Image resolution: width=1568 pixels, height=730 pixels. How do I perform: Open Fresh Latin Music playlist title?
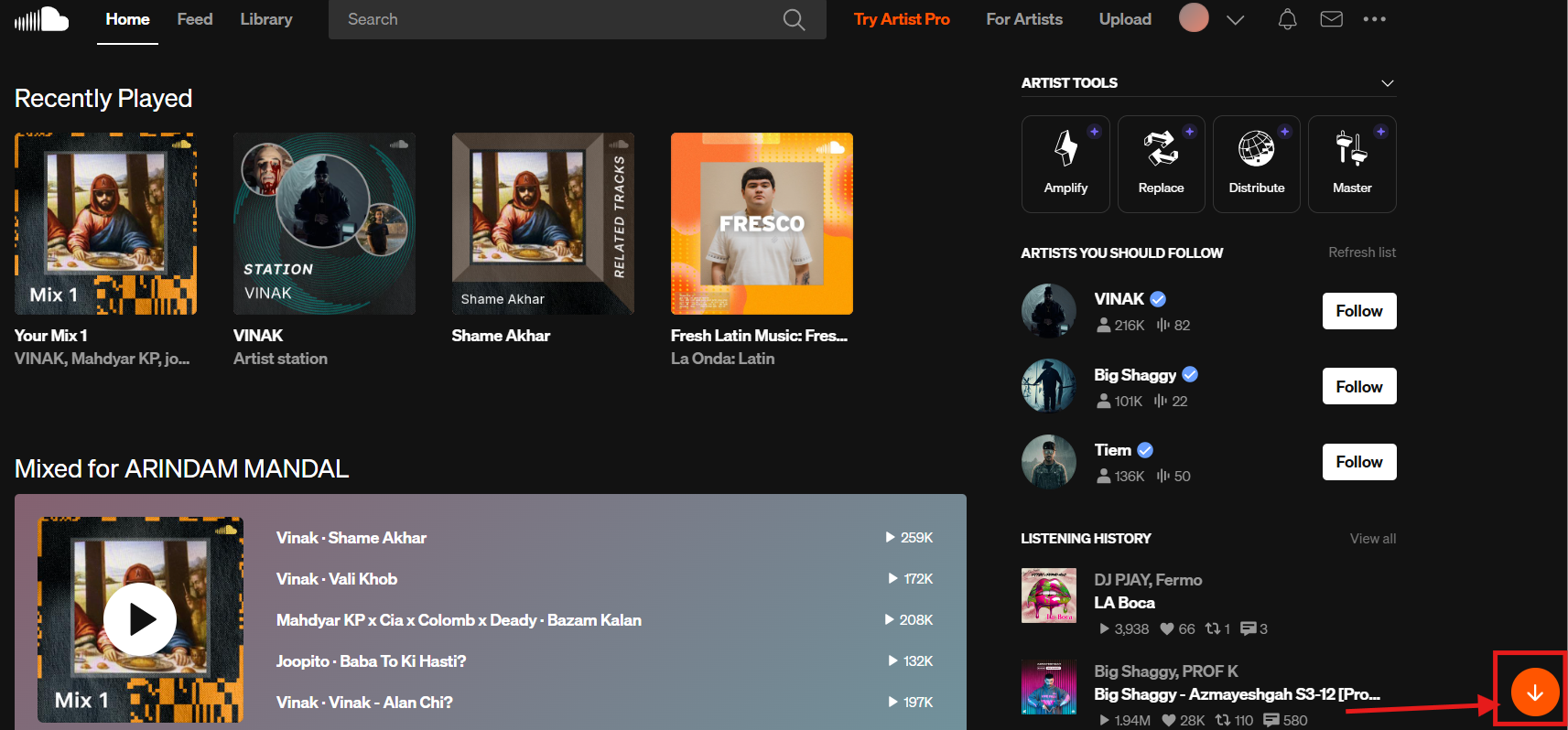759,336
